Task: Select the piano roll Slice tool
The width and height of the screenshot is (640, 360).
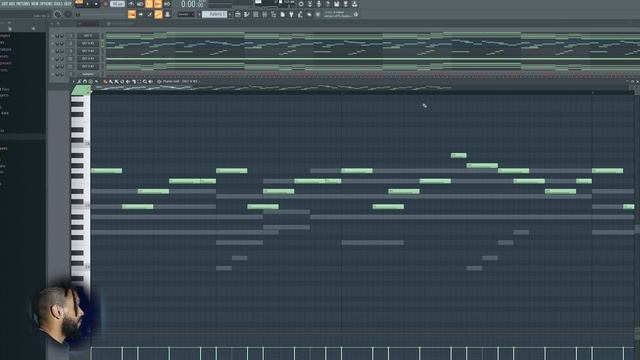Action: (134, 82)
